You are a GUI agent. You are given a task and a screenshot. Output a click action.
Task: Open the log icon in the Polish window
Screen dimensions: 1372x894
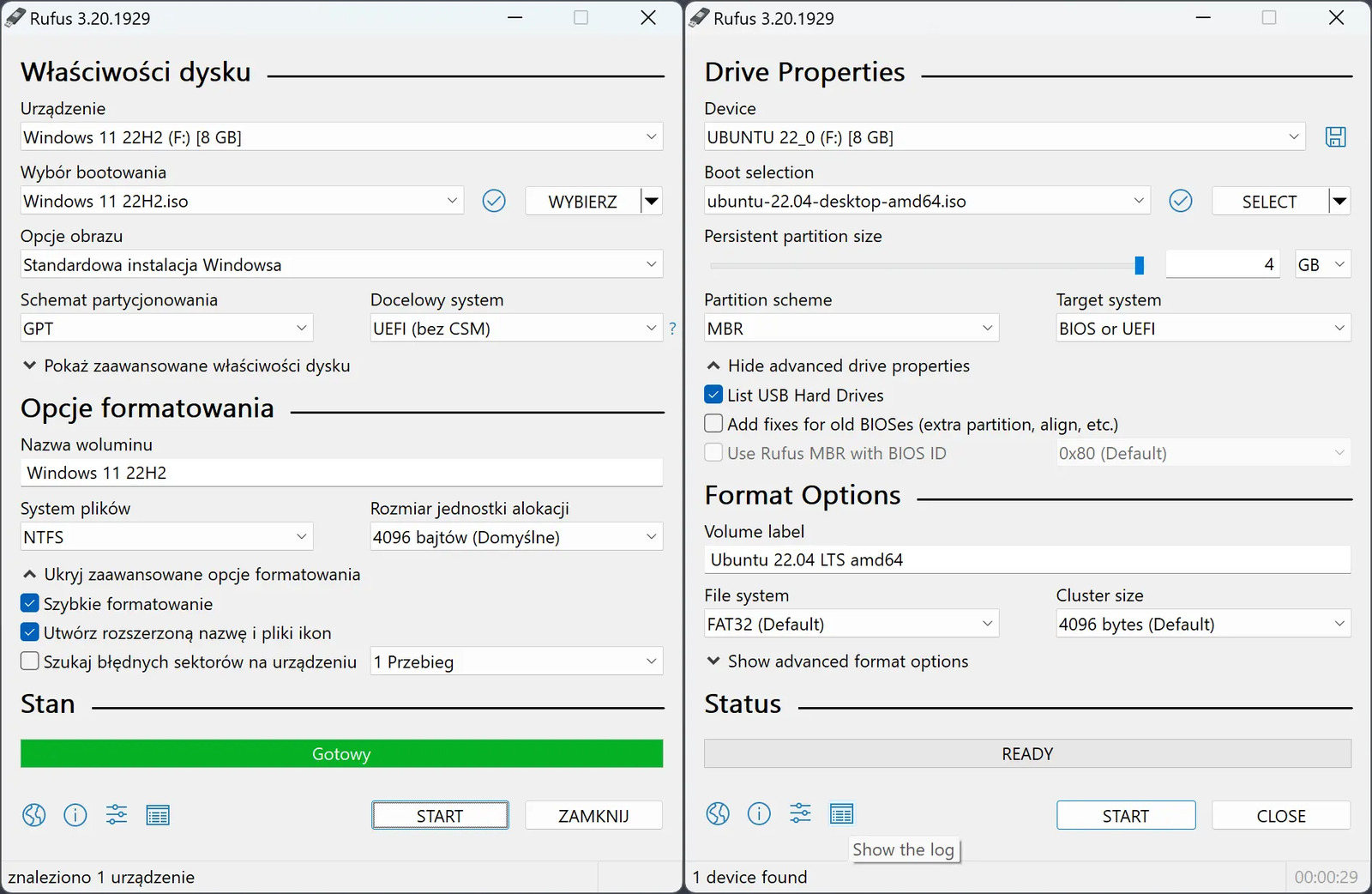[158, 815]
